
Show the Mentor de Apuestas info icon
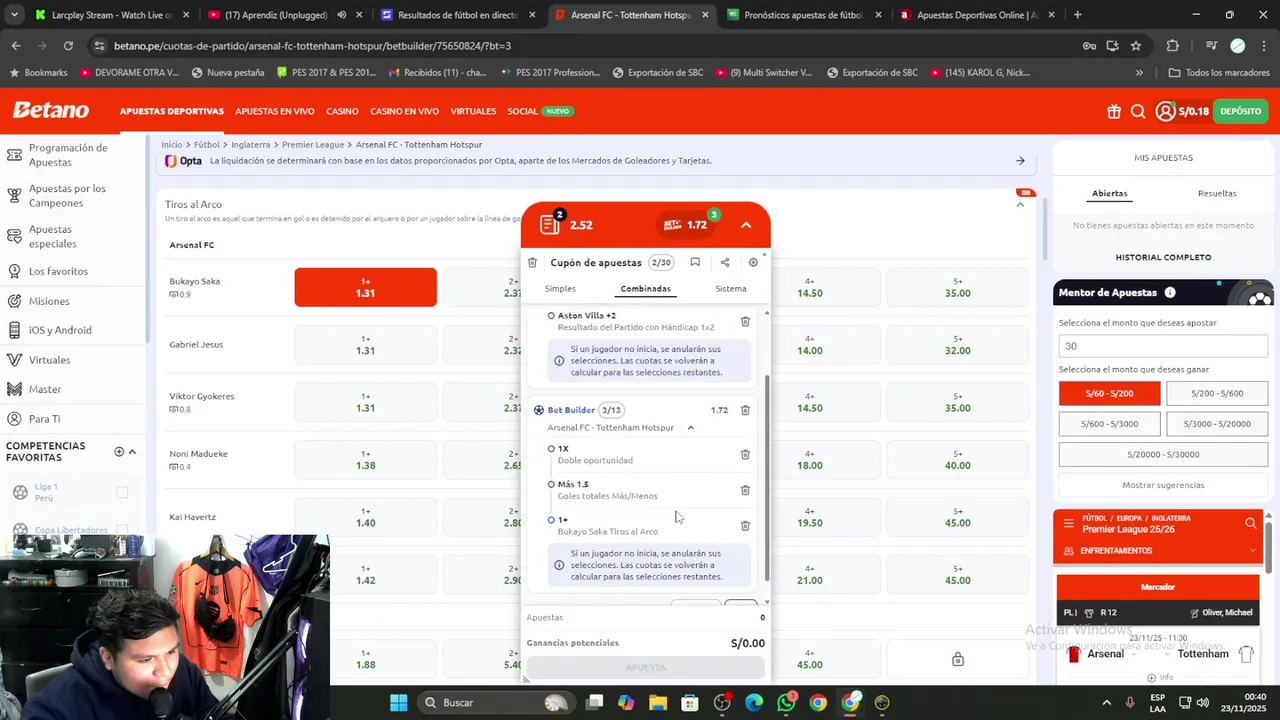[1170, 293]
